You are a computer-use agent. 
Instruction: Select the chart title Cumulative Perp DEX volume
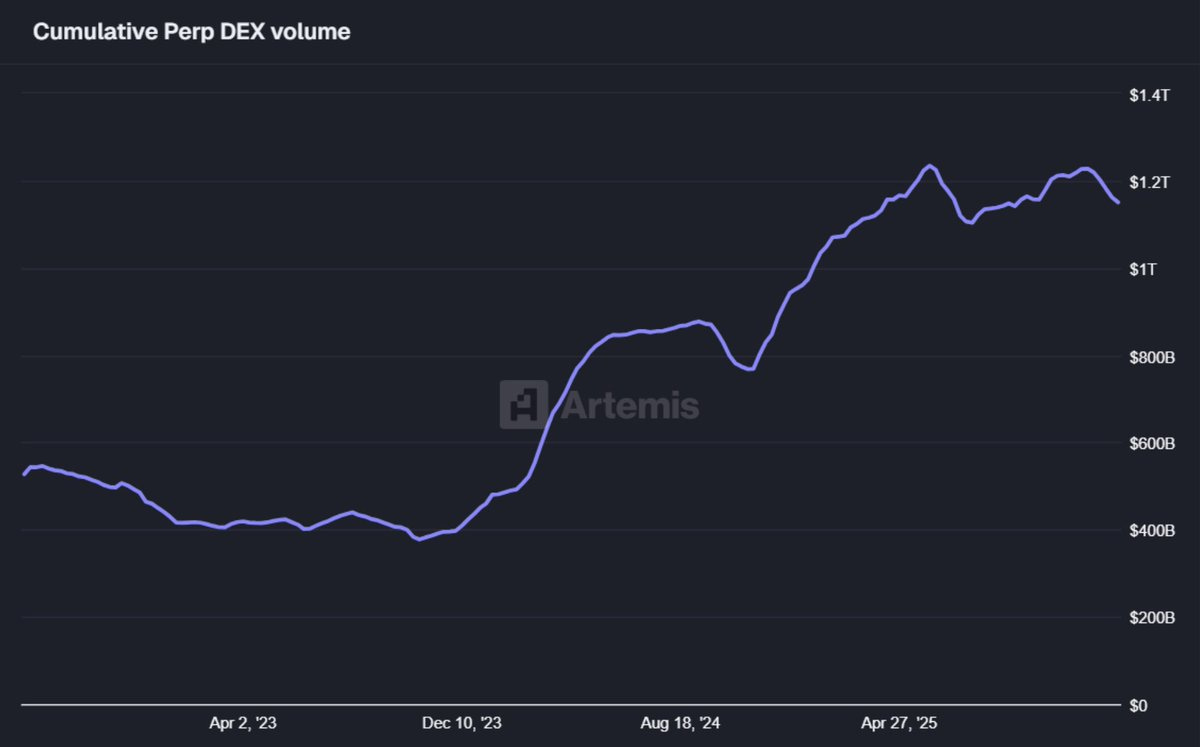pyautogui.click(x=192, y=31)
